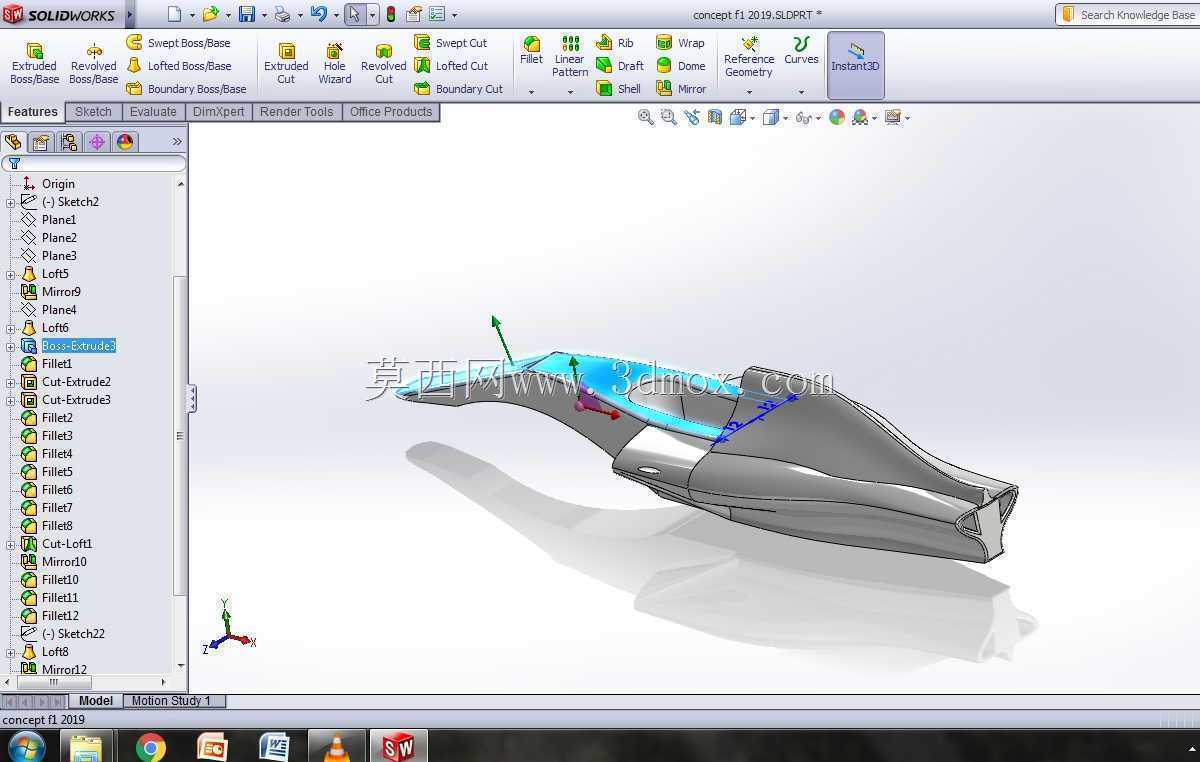Open the ConfigurationManager panel tab

pyautogui.click(x=69, y=142)
